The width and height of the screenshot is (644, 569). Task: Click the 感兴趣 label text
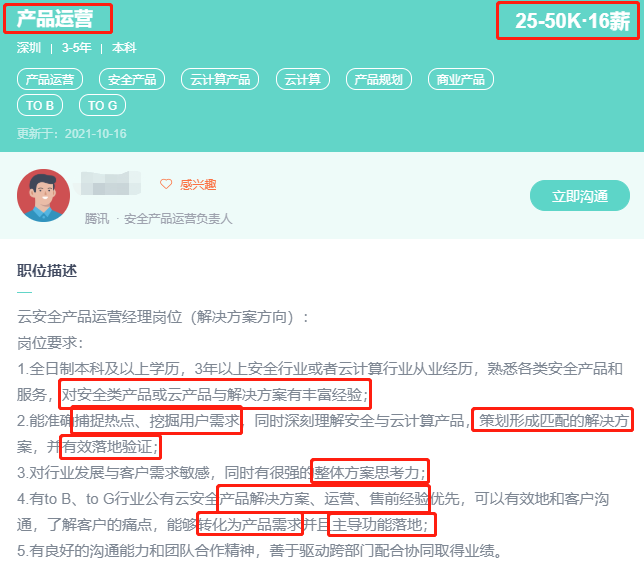[198, 184]
